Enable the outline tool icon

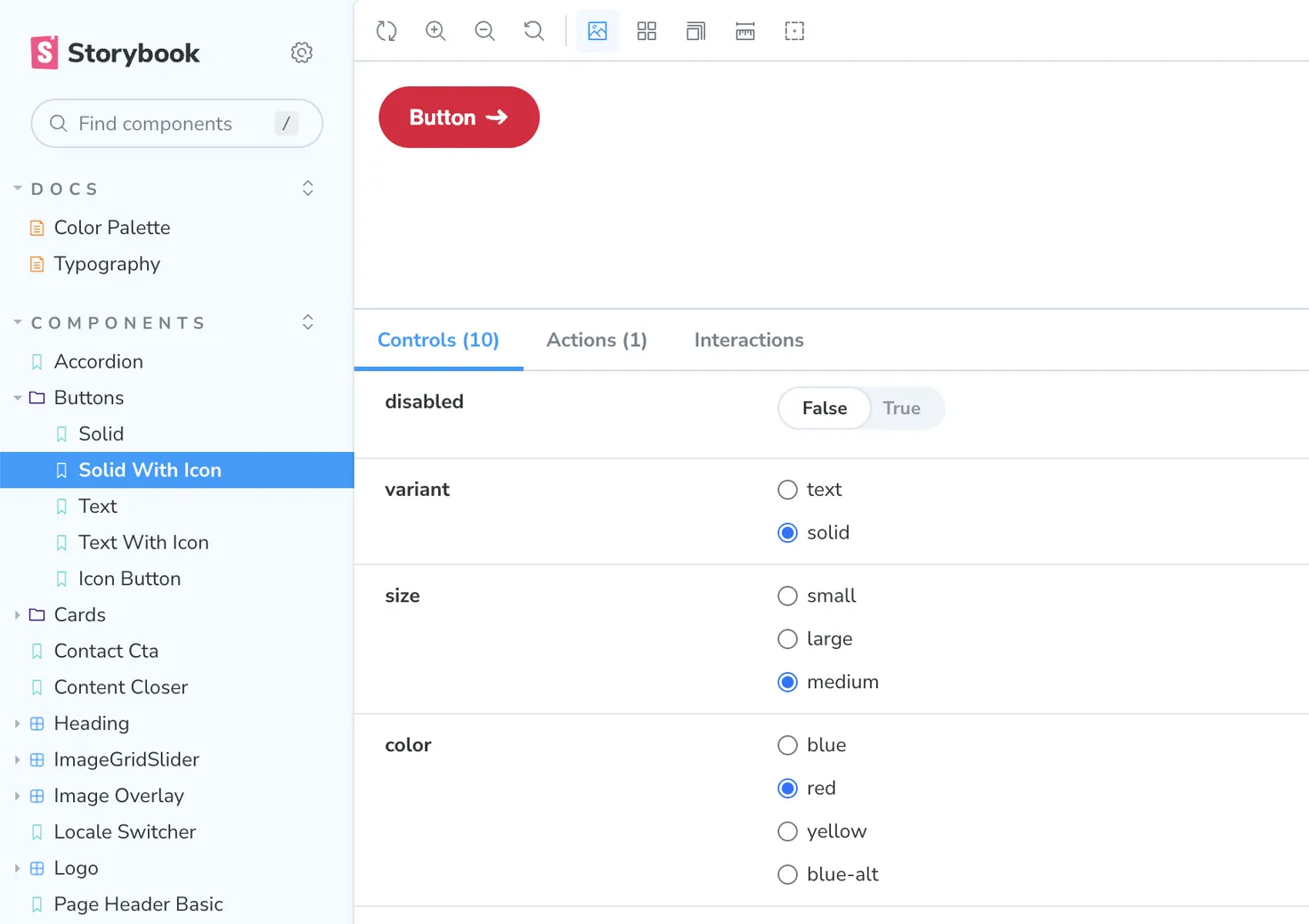coord(794,31)
